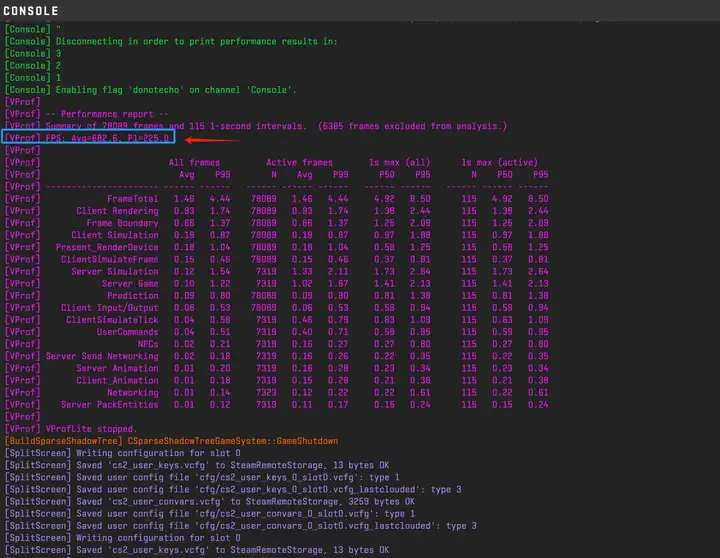Select the 'cs2_user_convars_0_slot0.vcfg_lastclouded' type 3 line
This screenshot has width=720, height=558.
coord(241,526)
